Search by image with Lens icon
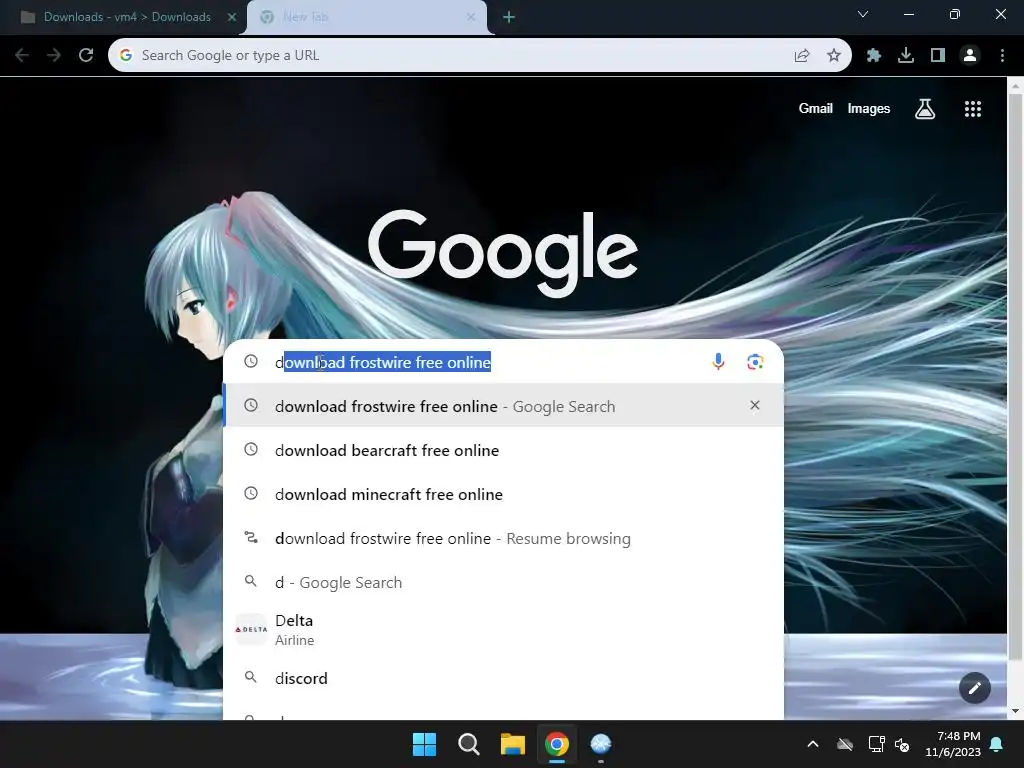 tap(755, 362)
